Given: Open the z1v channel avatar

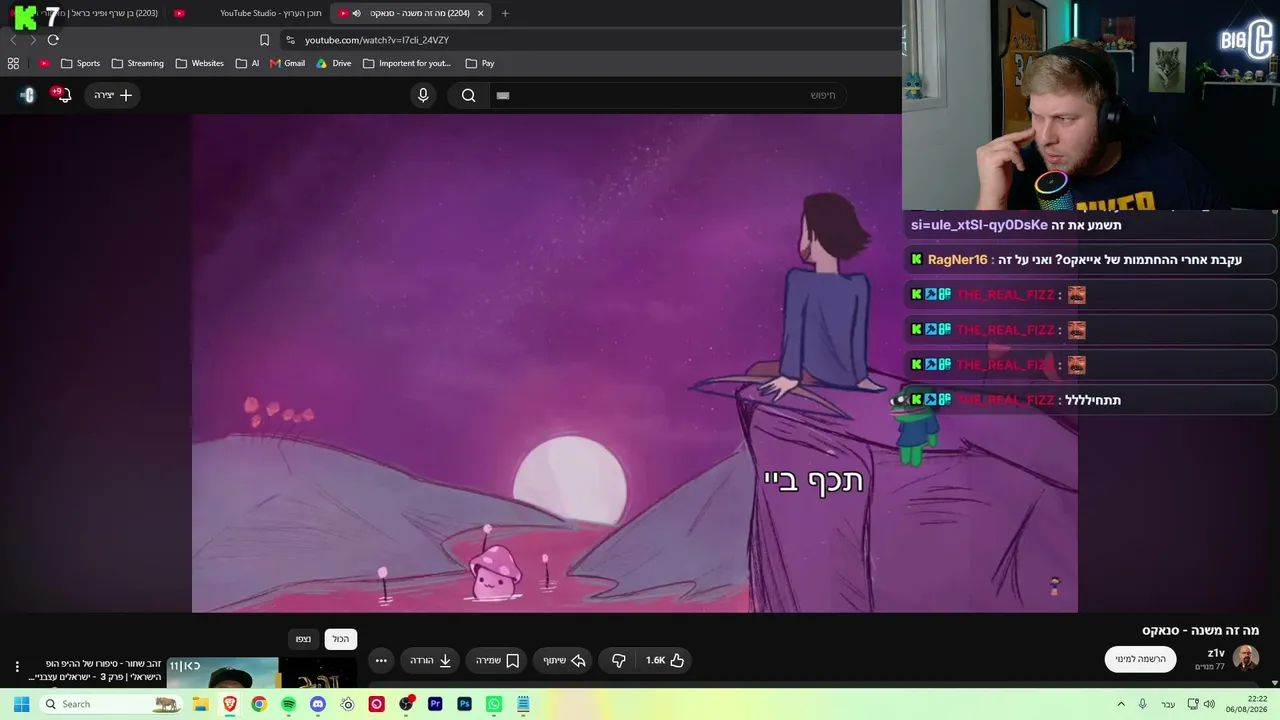Looking at the screenshot, I should (x=1245, y=658).
